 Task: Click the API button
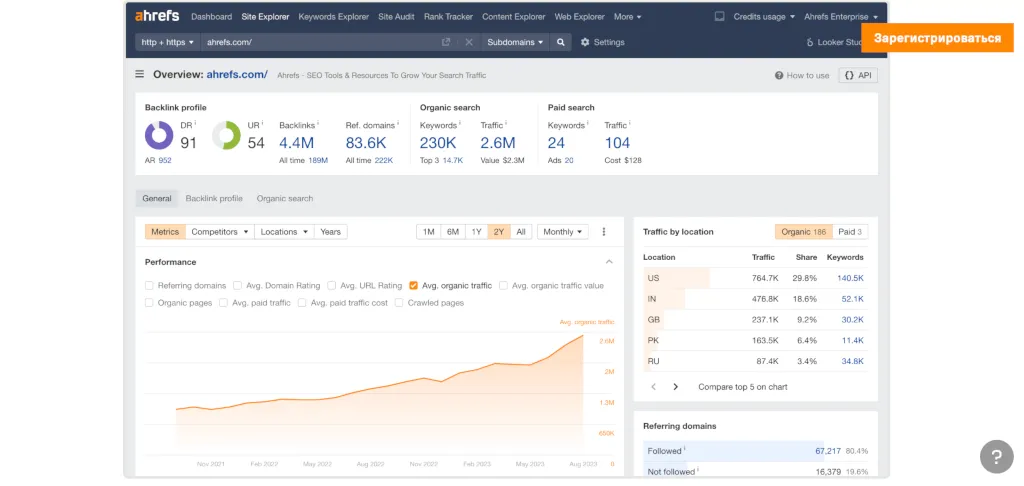858,75
